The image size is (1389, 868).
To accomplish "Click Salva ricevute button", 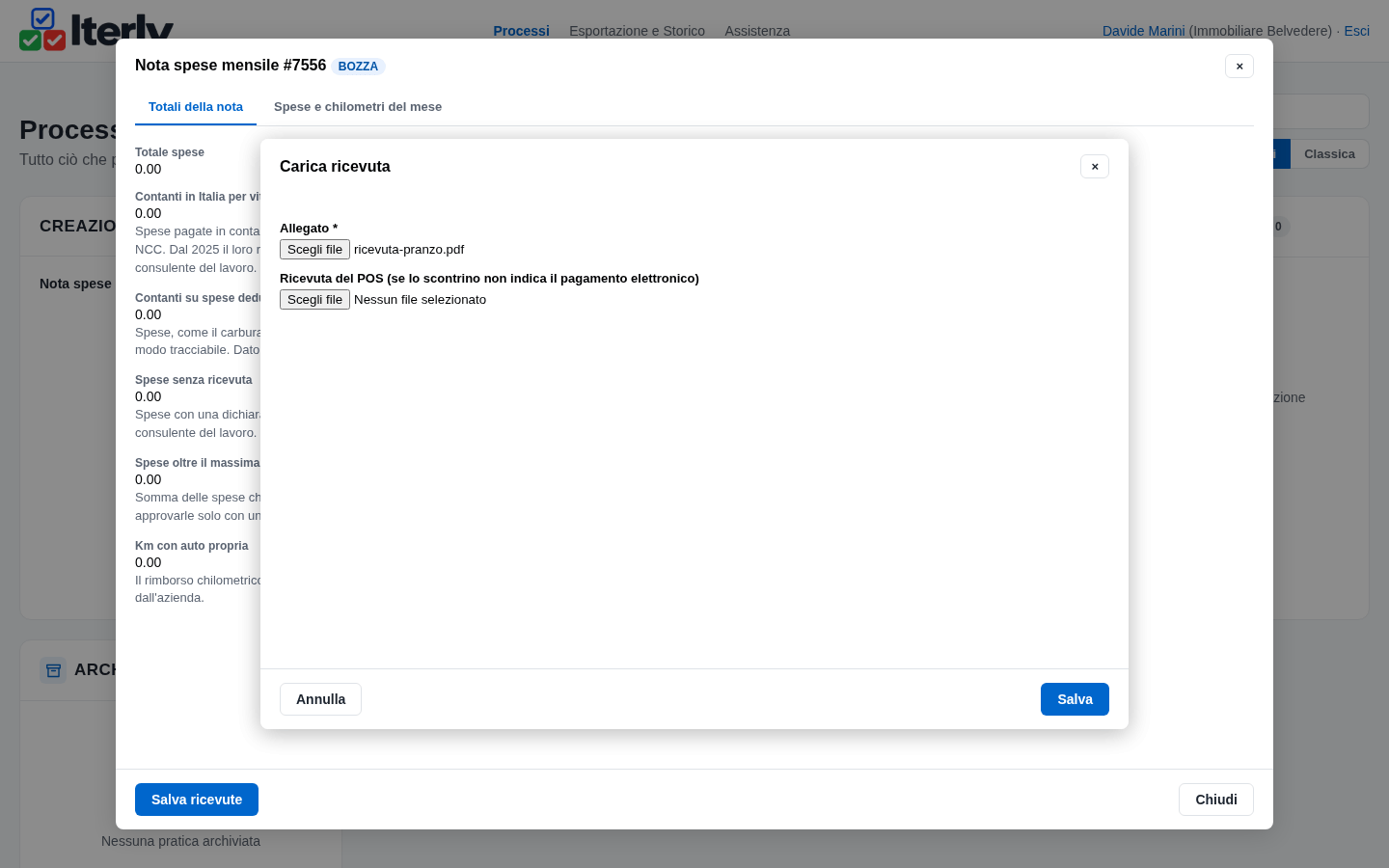I will click(197, 800).
